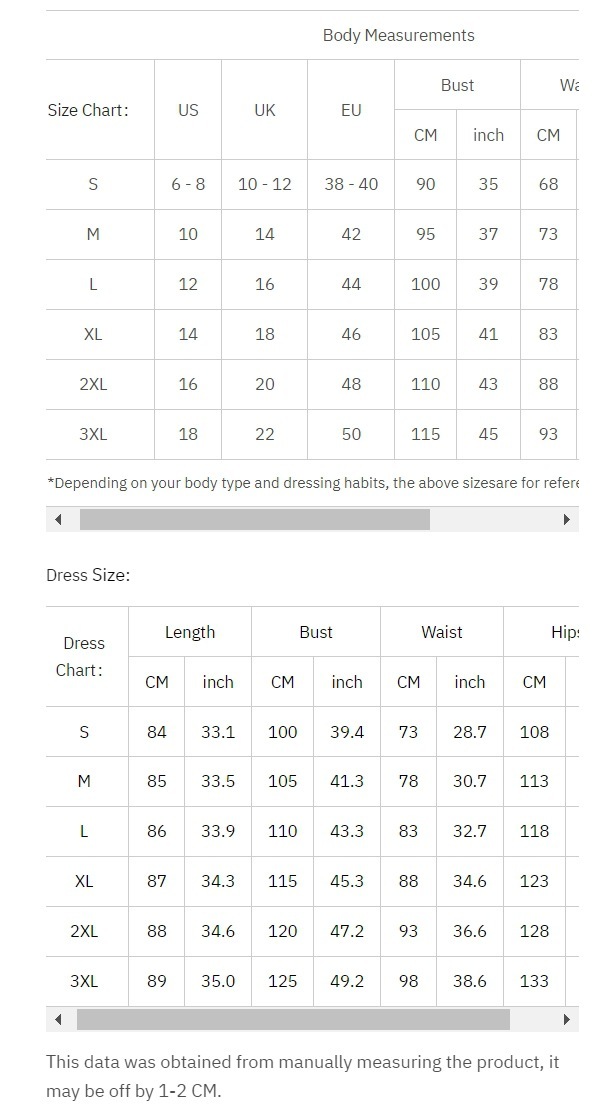The width and height of the screenshot is (603, 1111).
Task: Click right scroll arrow under Dress Chart table
Action: click(x=567, y=1020)
